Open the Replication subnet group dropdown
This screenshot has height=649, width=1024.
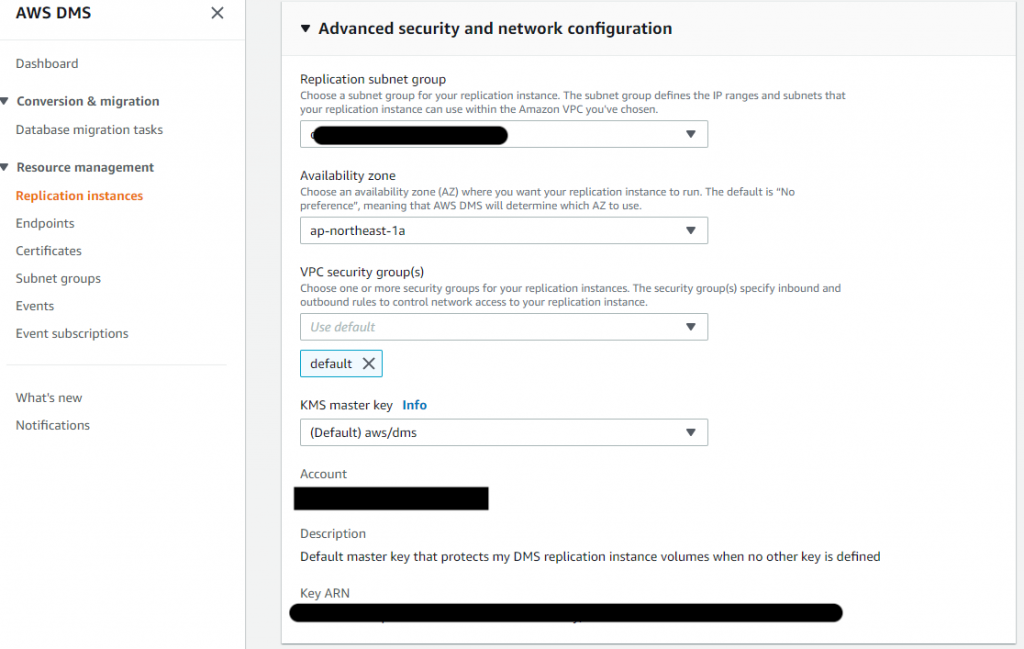tap(690, 134)
